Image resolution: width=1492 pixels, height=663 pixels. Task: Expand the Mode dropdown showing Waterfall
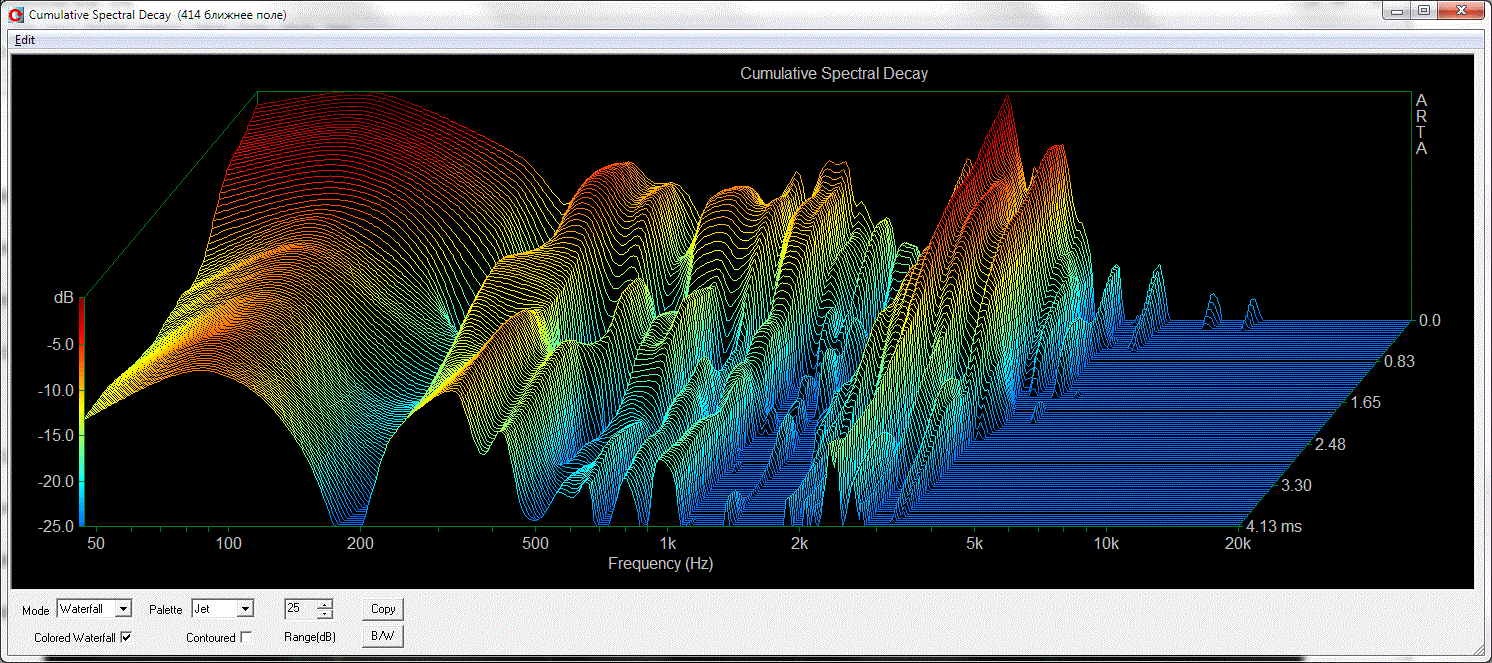[x=123, y=608]
